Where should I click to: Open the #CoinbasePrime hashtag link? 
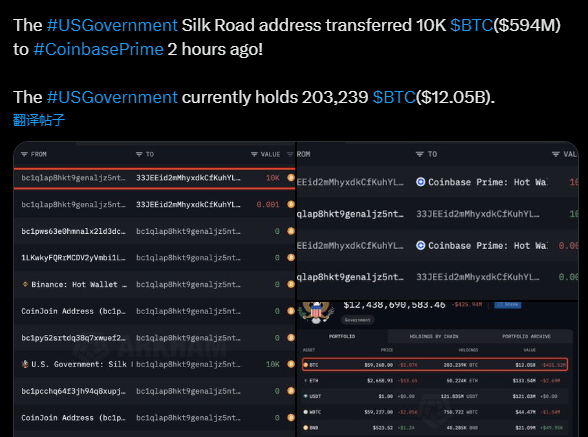(99, 49)
